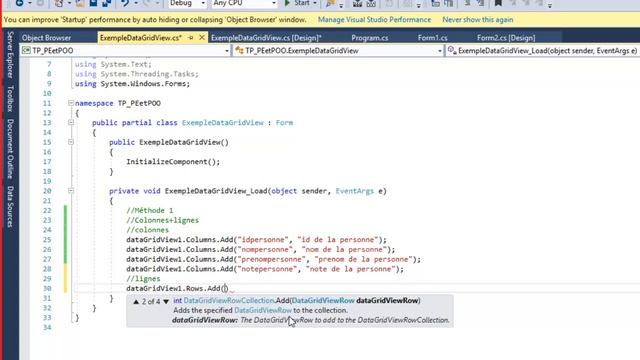Open the toolbar overflow options arrow

point(550,5)
